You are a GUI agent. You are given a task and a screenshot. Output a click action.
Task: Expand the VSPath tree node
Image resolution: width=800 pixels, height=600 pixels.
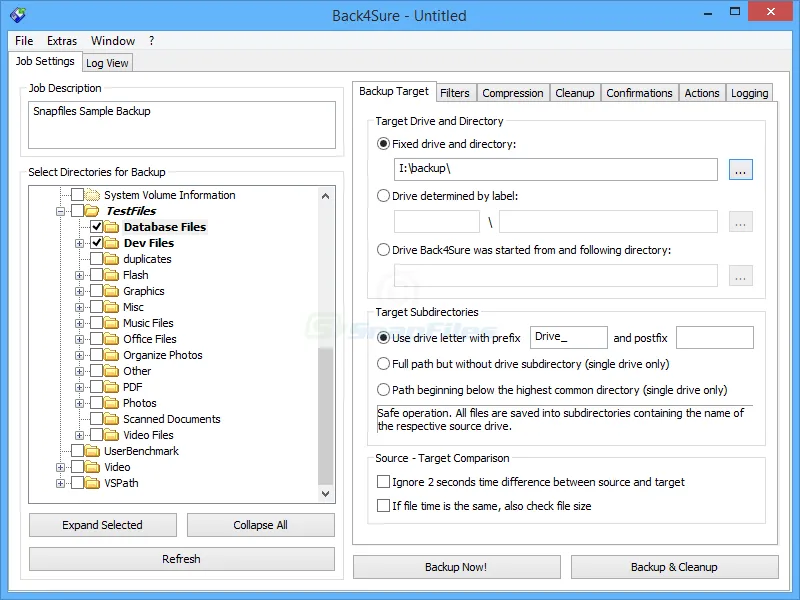[x=60, y=484]
